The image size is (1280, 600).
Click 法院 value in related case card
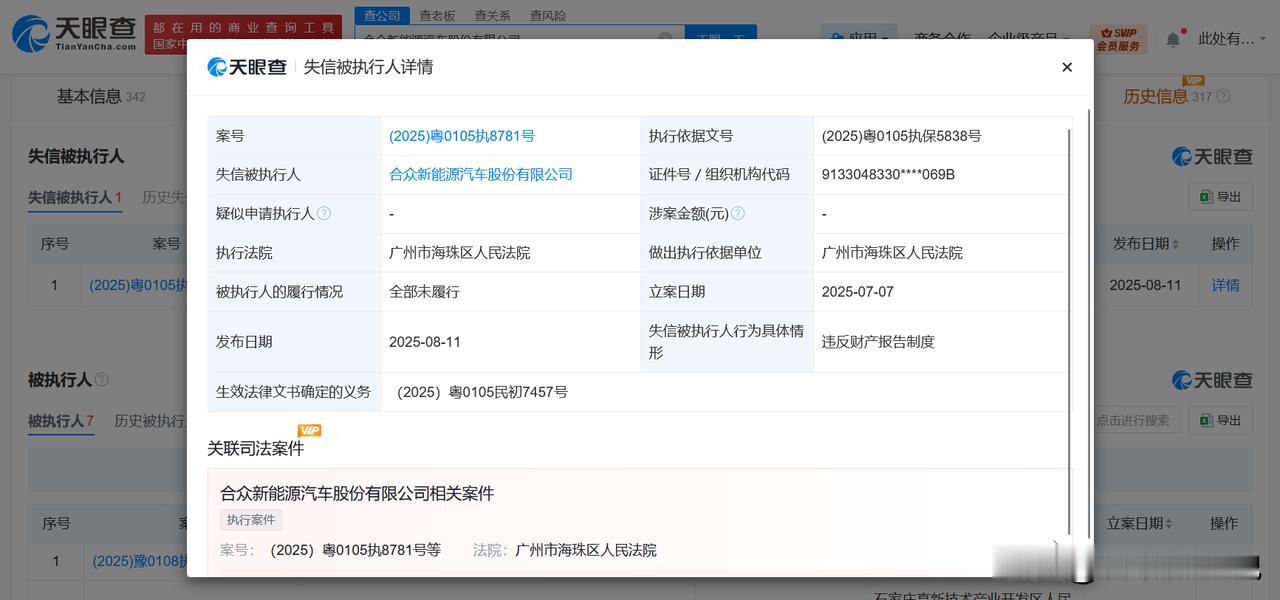pyautogui.click(x=586, y=550)
